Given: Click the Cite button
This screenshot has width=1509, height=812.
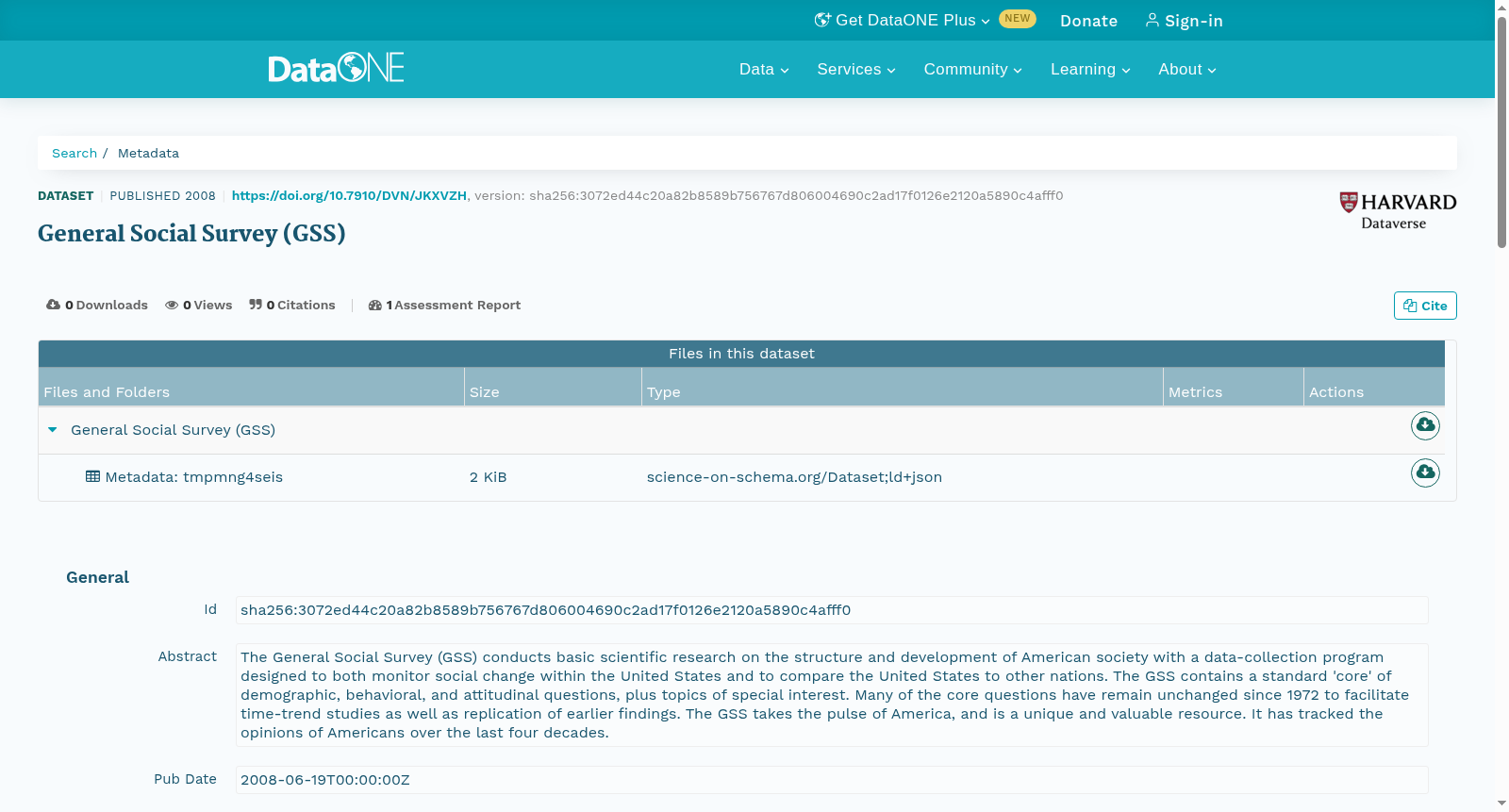Looking at the screenshot, I should (1425, 306).
